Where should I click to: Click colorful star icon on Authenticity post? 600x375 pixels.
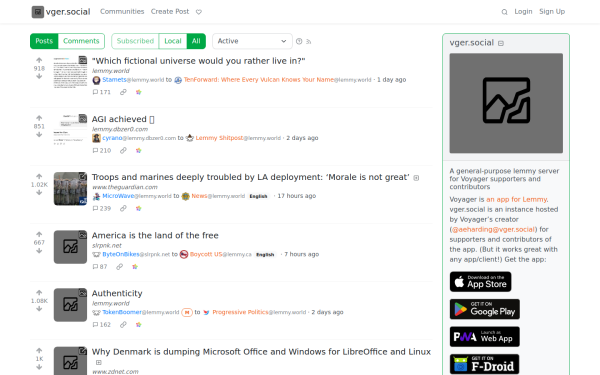pos(139,325)
